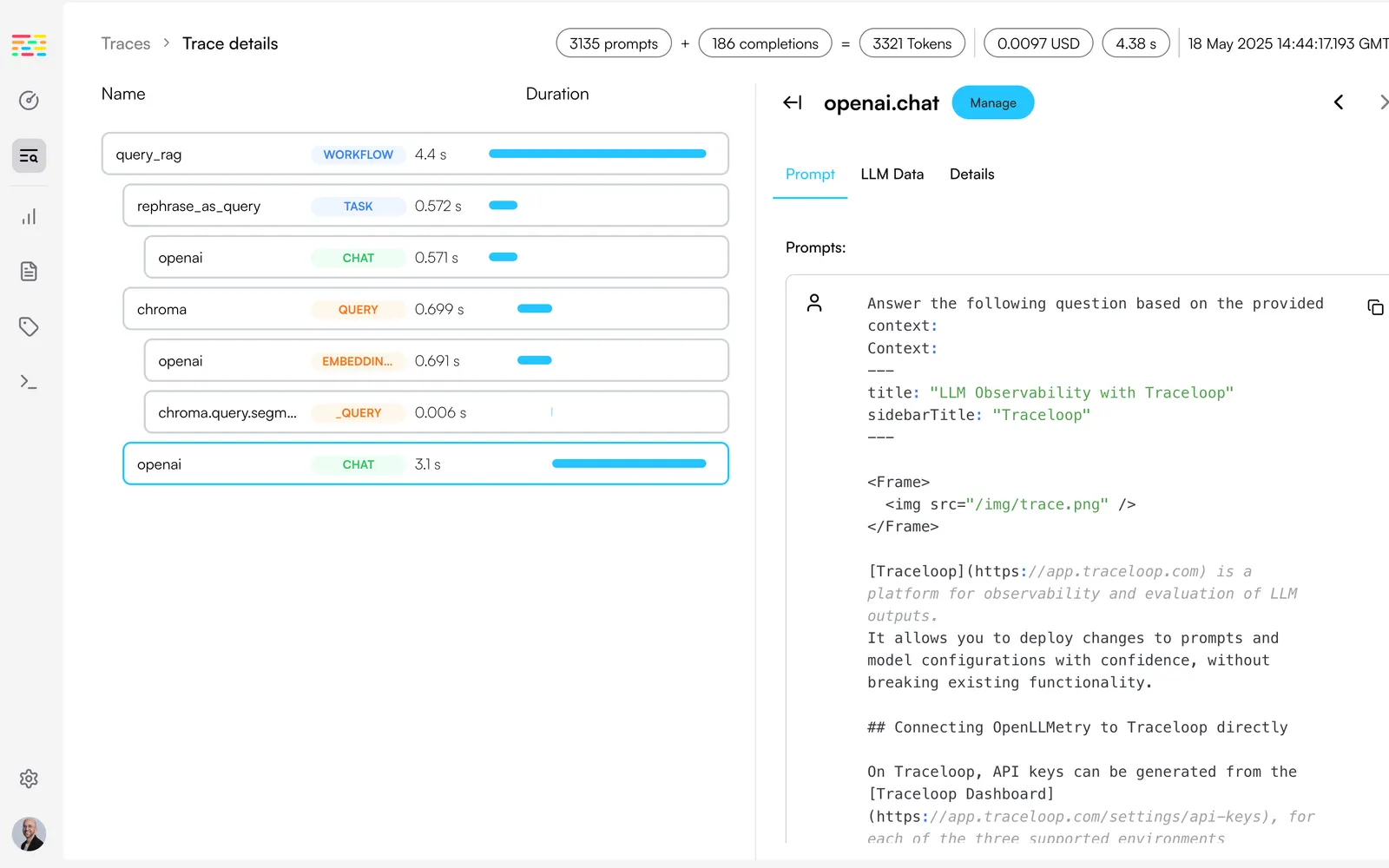Open the Traceloop logo home
The image size is (1389, 868).
pyautogui.click(x=29, y=45)
